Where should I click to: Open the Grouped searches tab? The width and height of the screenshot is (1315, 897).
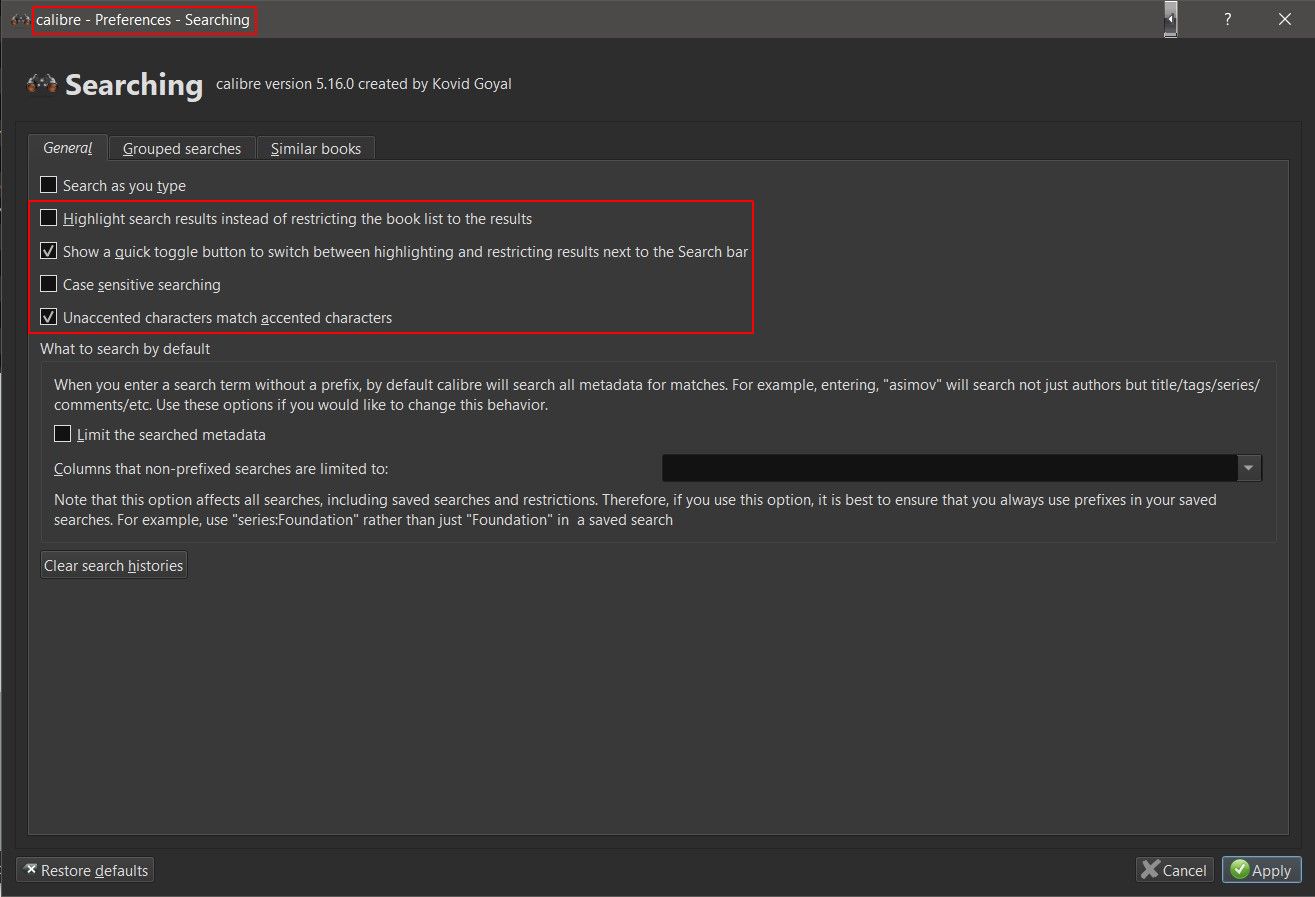point(182,149)
